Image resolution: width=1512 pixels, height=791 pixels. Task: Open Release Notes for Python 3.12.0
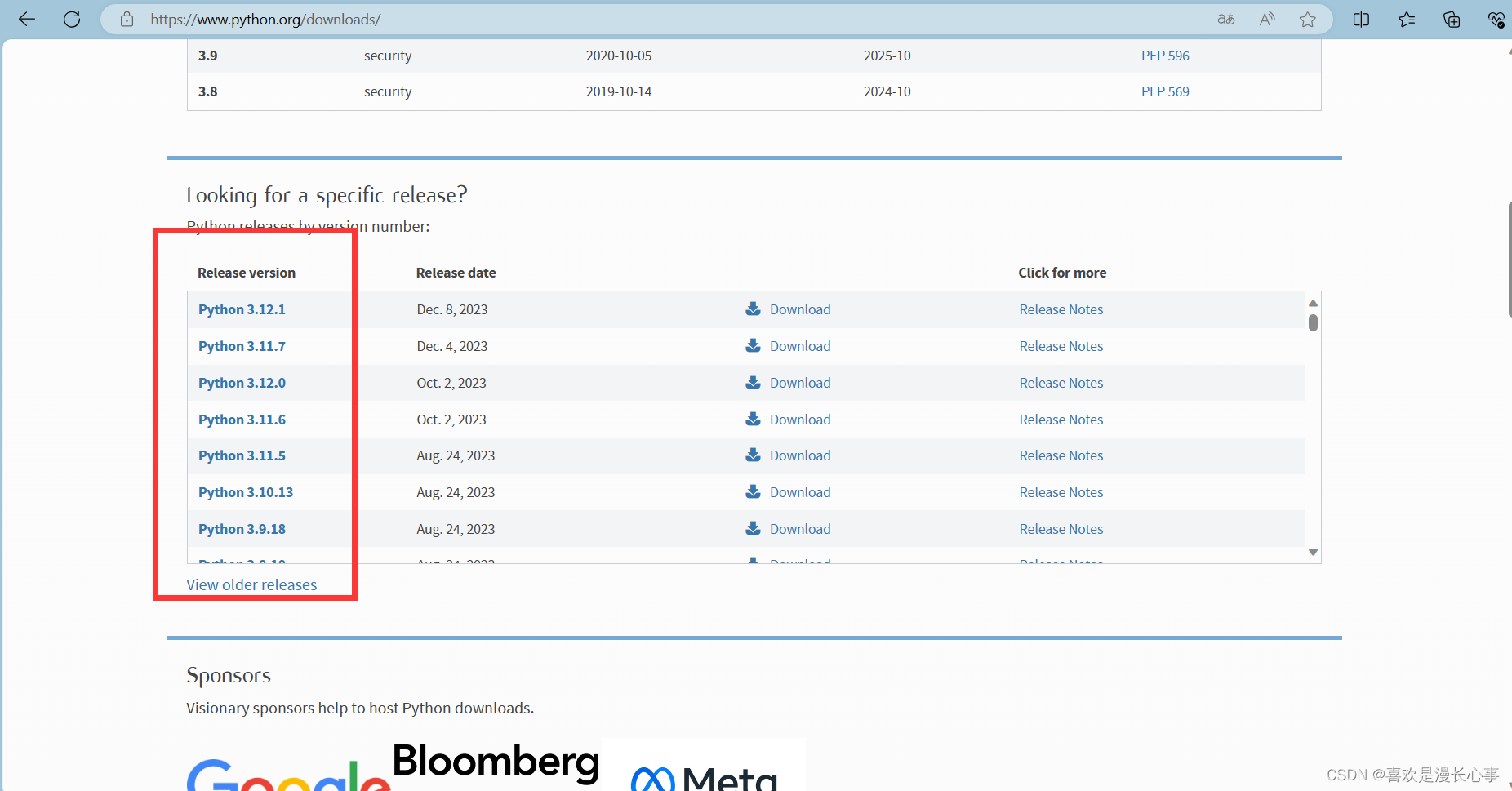click(1061, 383)
